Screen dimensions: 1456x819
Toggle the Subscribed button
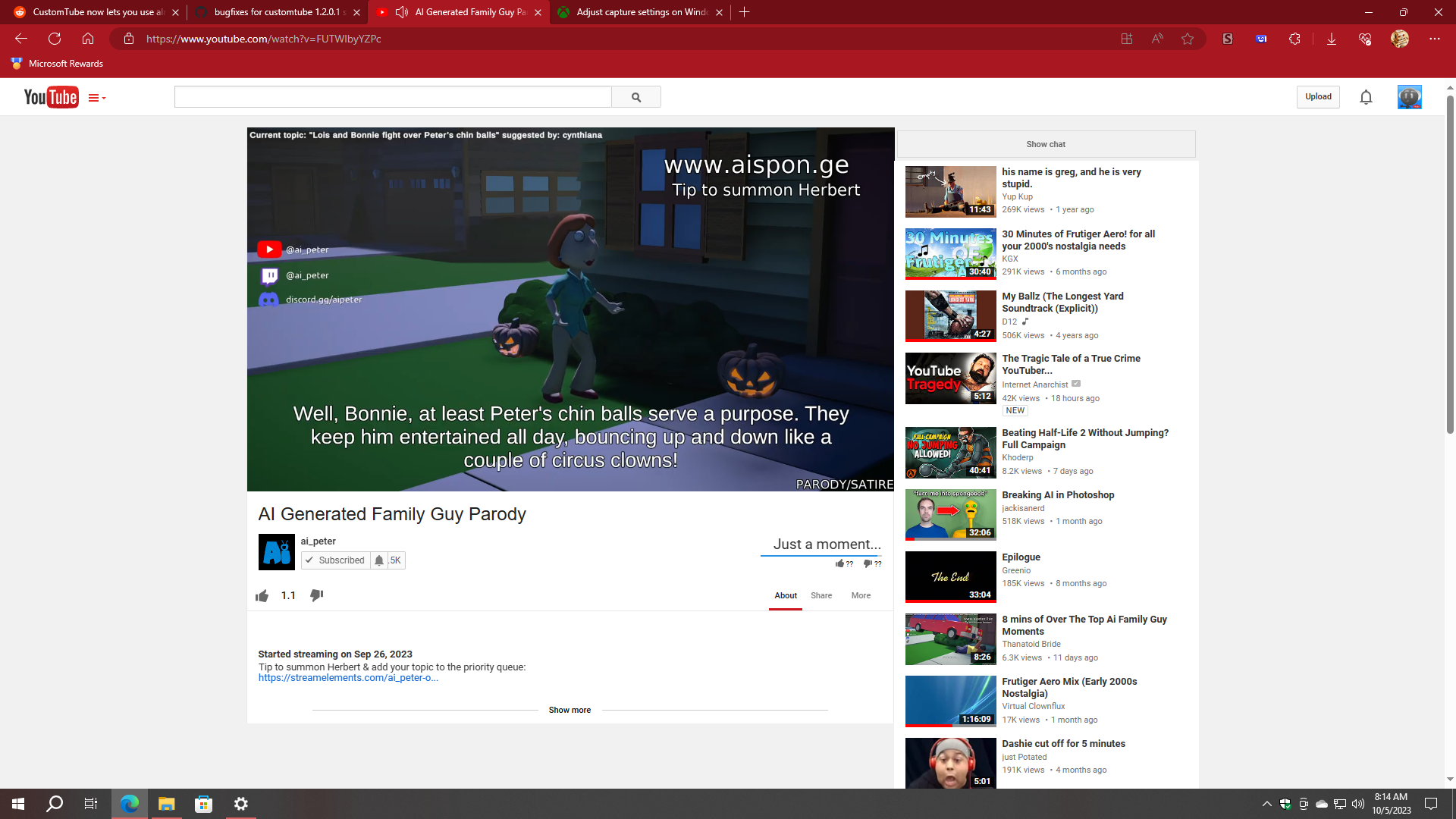(334, 560)
